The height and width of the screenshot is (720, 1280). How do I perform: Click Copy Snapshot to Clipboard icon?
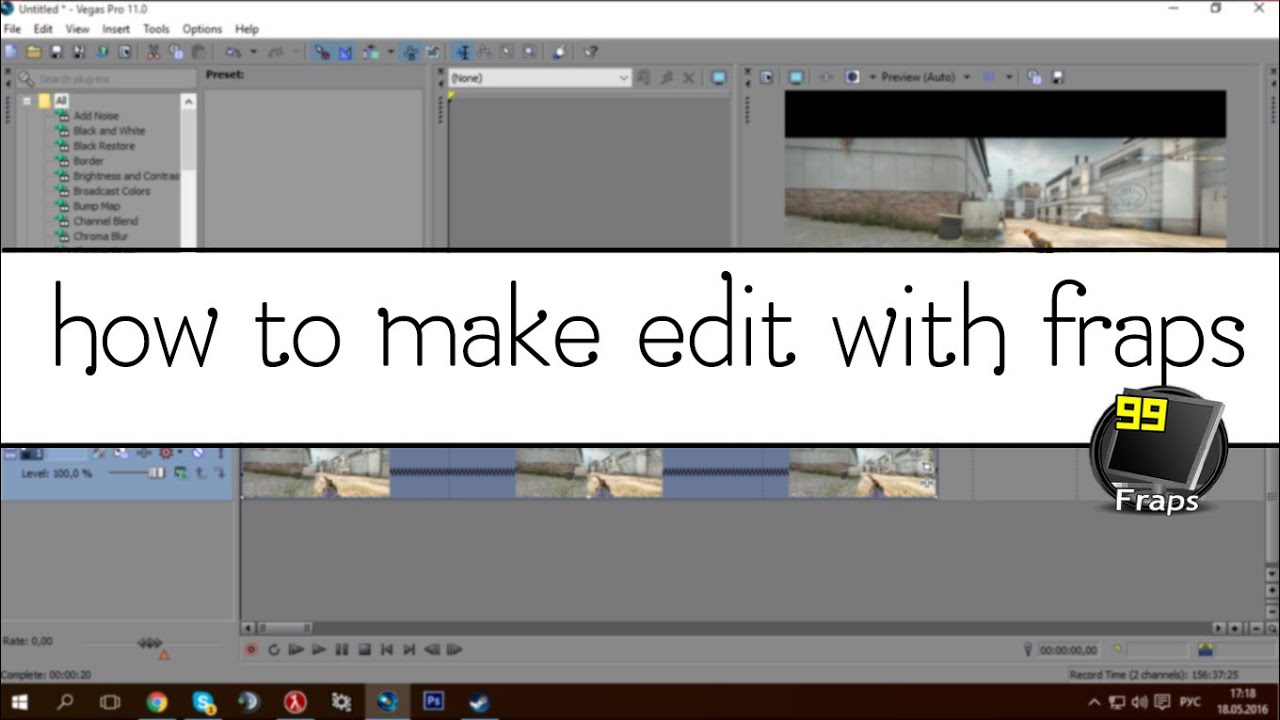(x=1034, y=77)
